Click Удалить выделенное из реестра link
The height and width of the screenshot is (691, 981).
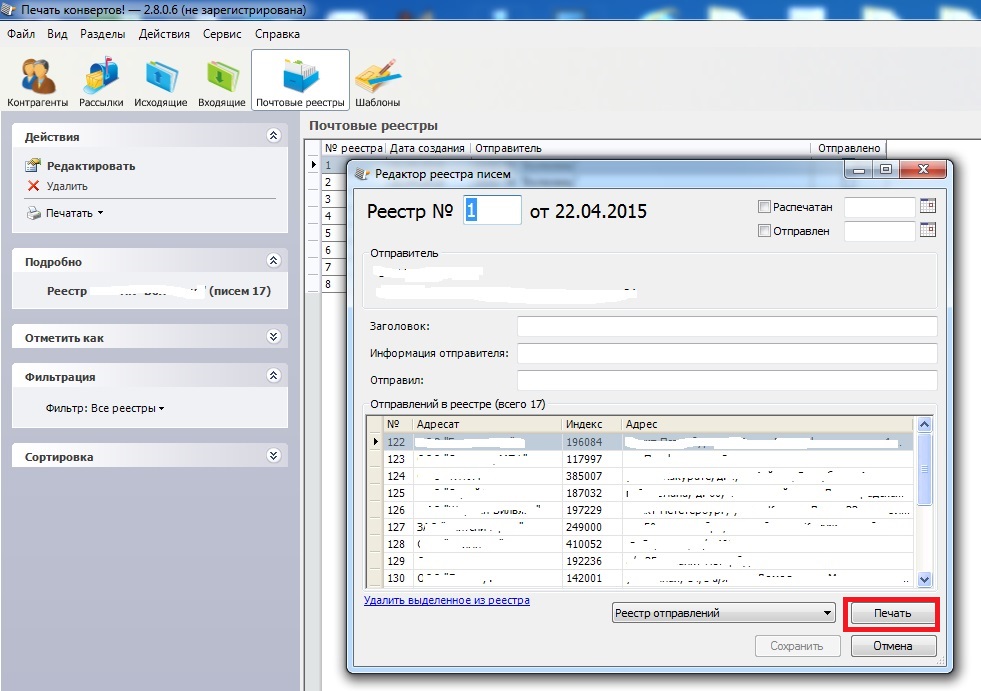click(446, 600)
